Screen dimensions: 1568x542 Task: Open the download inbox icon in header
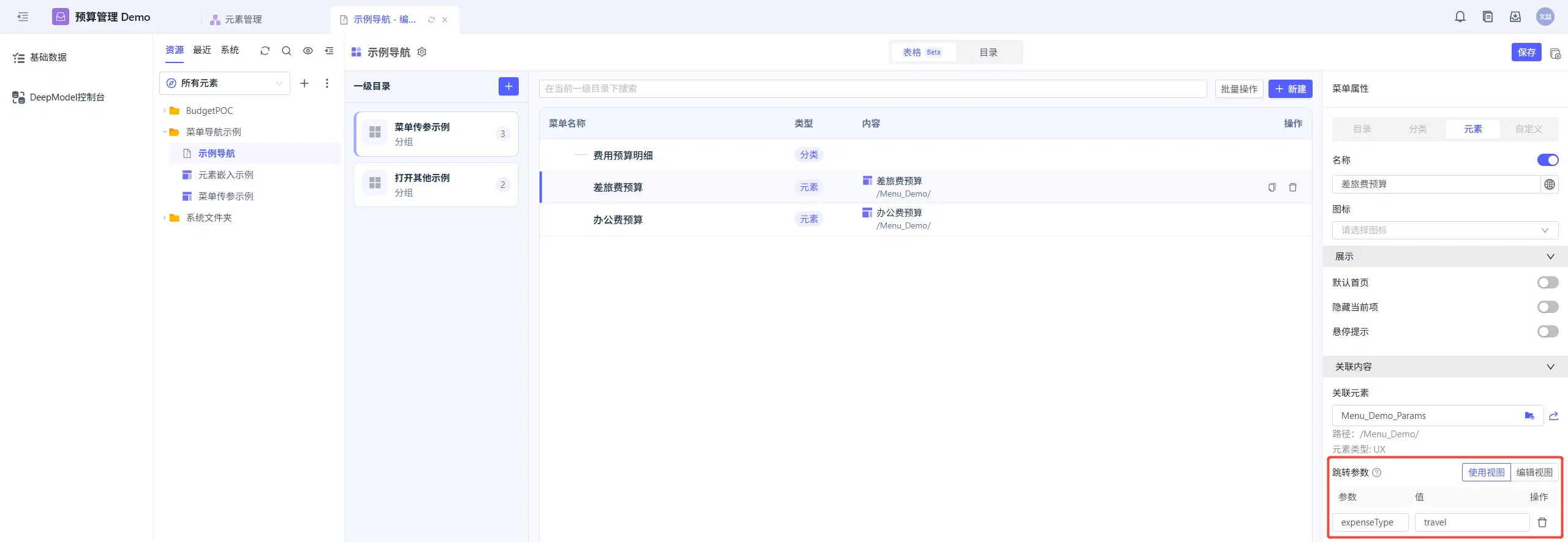point(1515,17)
